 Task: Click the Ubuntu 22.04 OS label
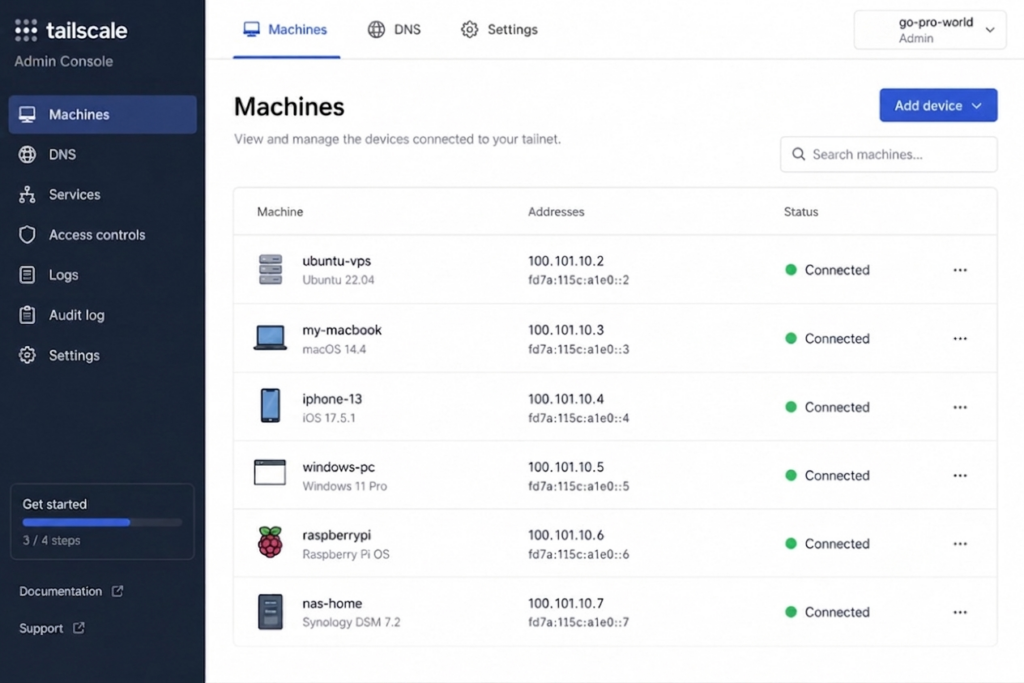[338, 280]
